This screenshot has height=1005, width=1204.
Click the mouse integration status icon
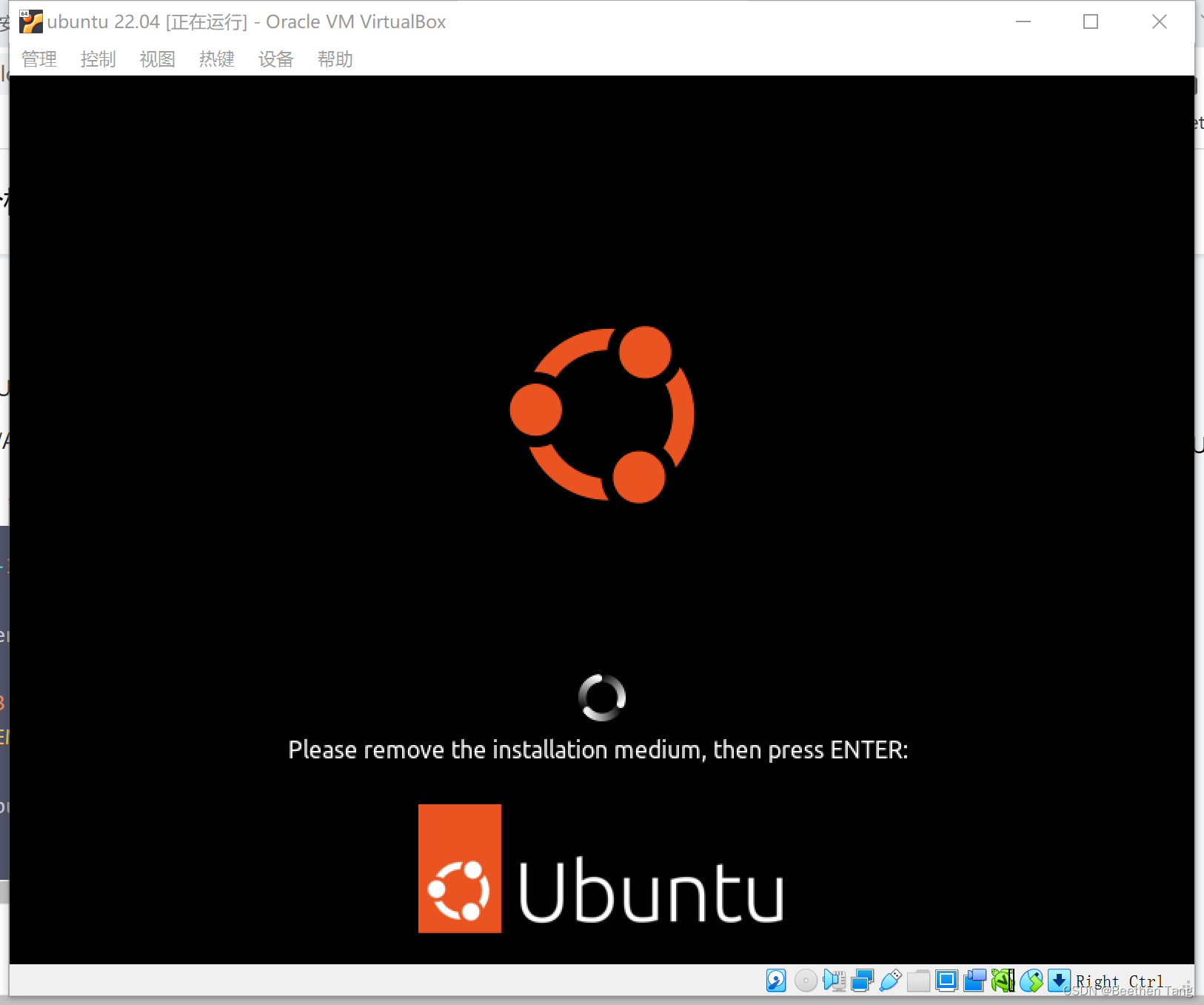[1031, 981]
